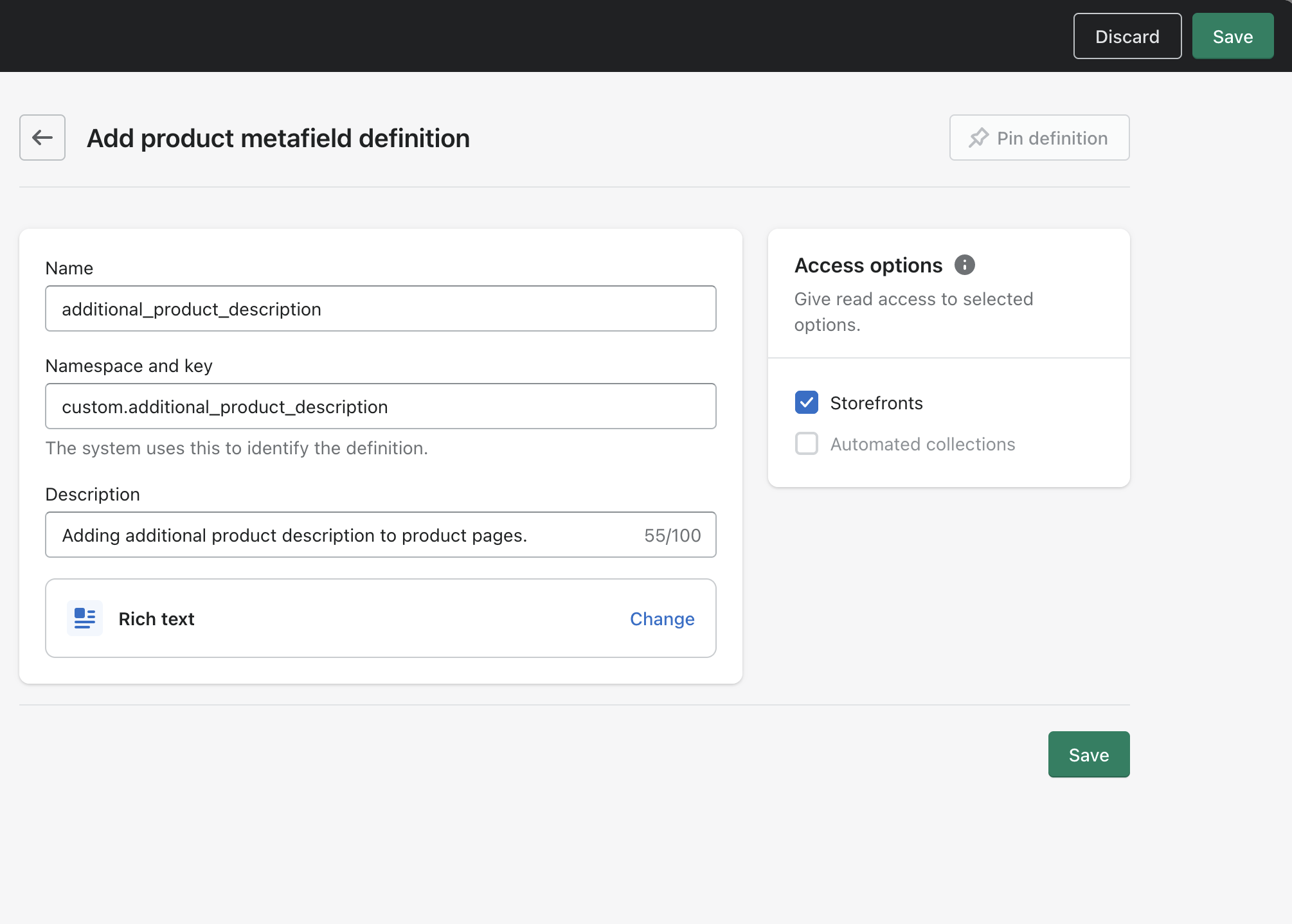
Task: Select the Rich text type label
Action: pyautogui.click(x=156, y=619)
